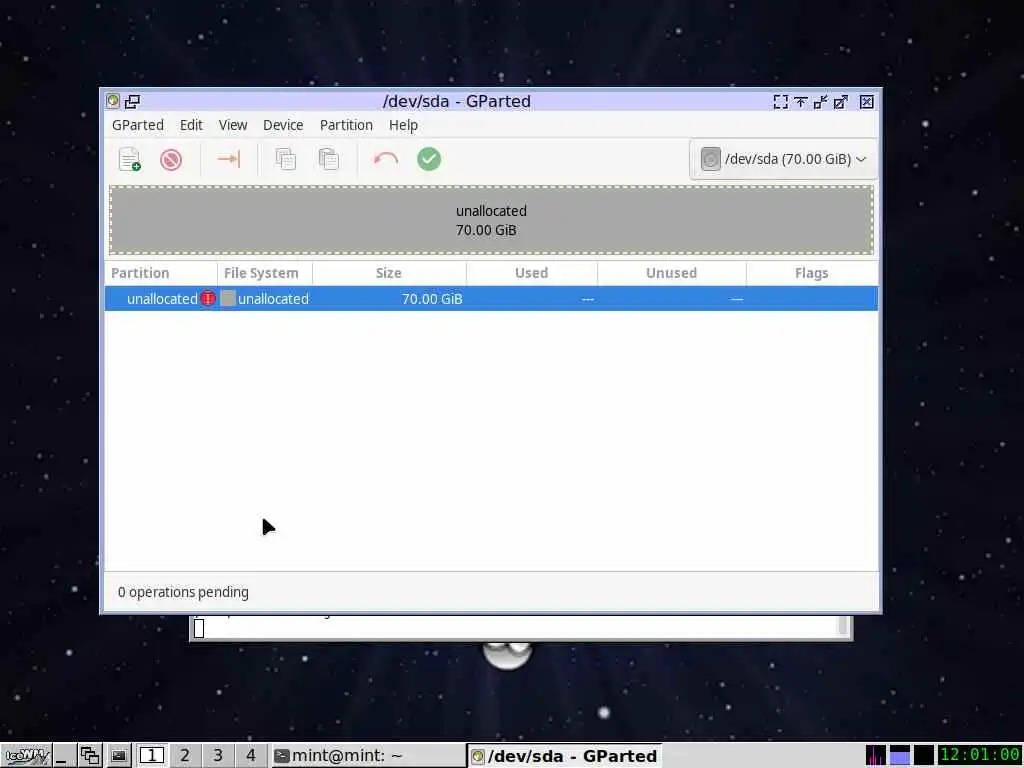Open the Partition menu

pyautogui.click(x=346, y=125)
